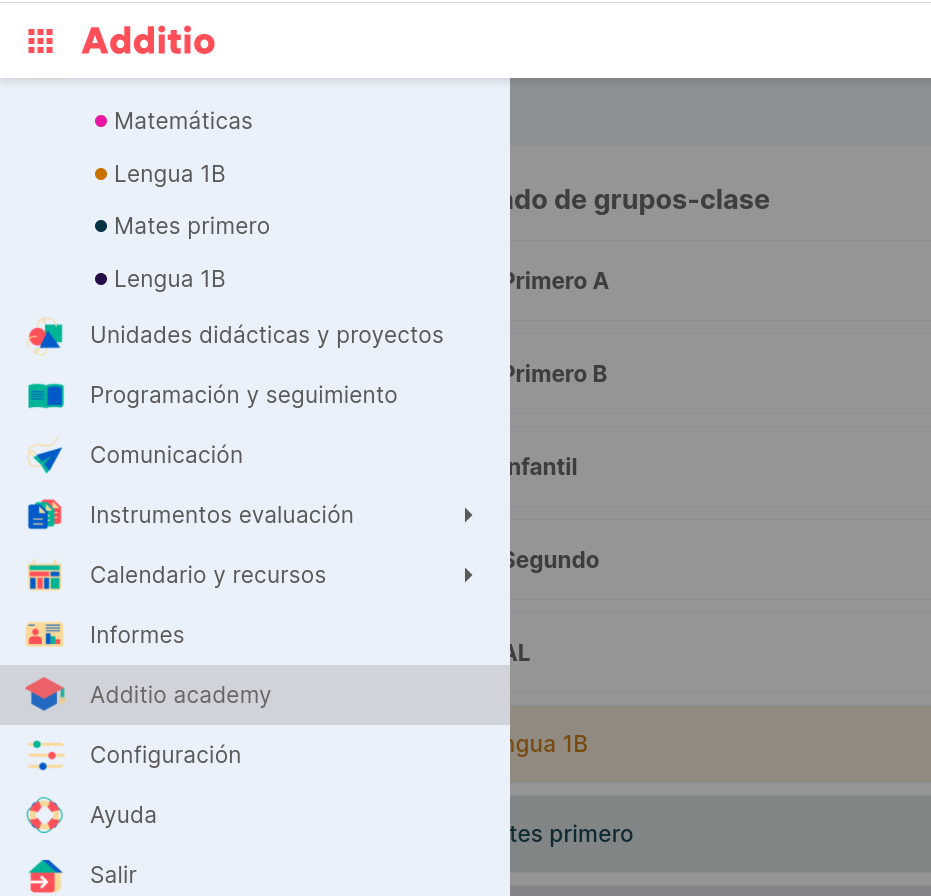This screenshot has width=931, height=896.
Task: Open the Segundo group-class row
Action: (720, 560)
